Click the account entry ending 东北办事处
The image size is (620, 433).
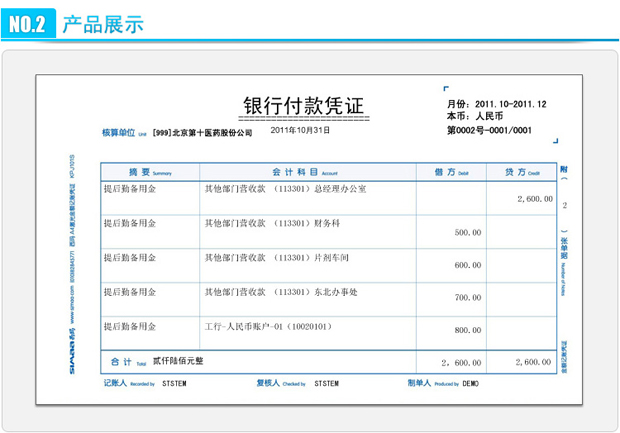pos(281,292)
